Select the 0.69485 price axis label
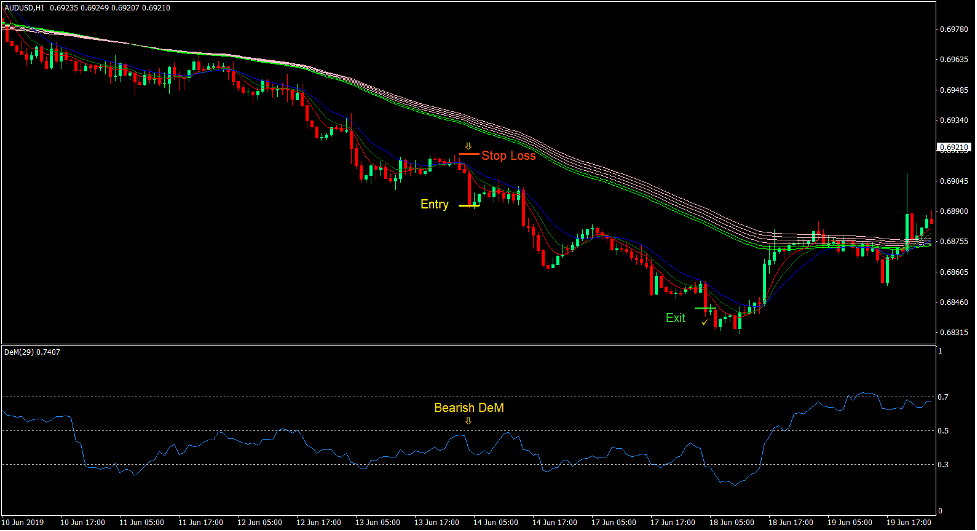 953,90
